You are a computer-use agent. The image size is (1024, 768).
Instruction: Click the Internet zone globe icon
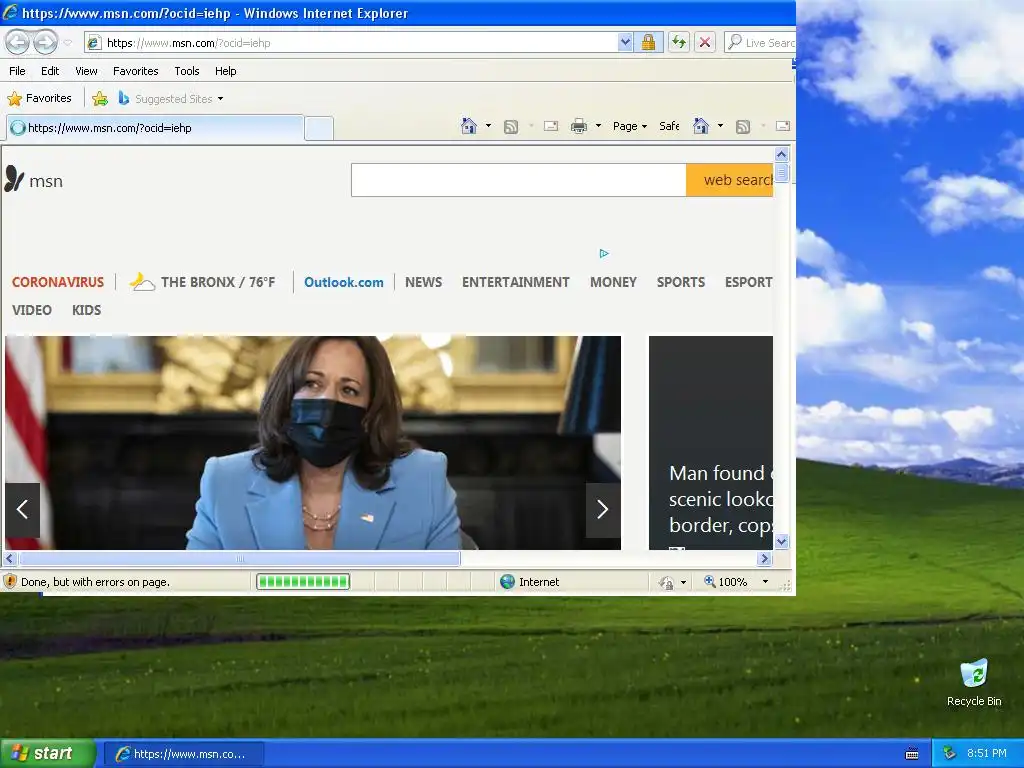pos(507,581)
